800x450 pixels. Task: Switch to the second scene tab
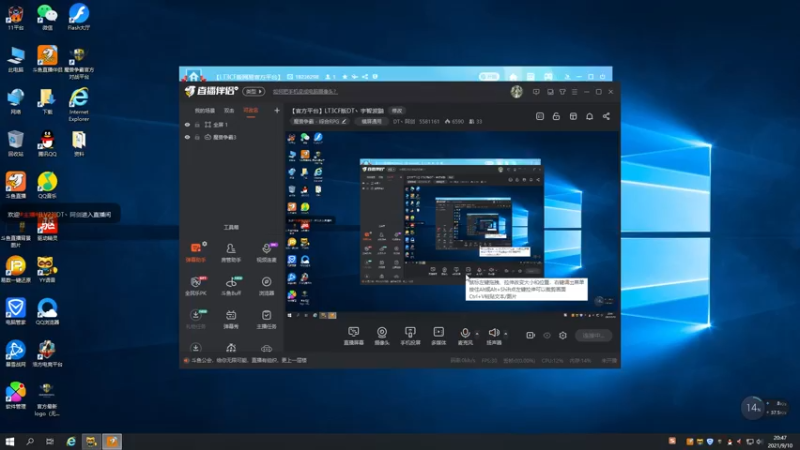pos(229,110)
